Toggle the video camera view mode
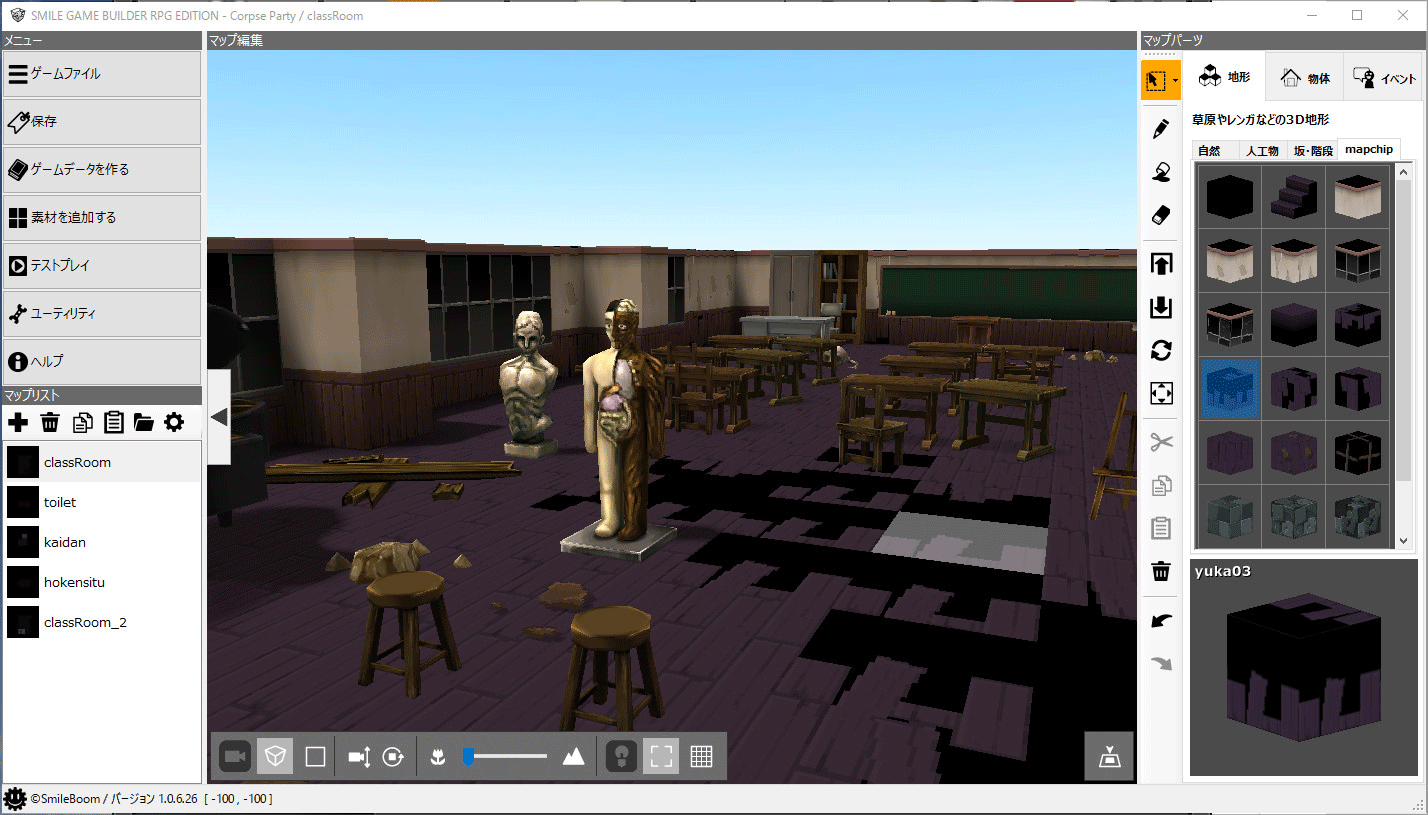 [236, 757]
